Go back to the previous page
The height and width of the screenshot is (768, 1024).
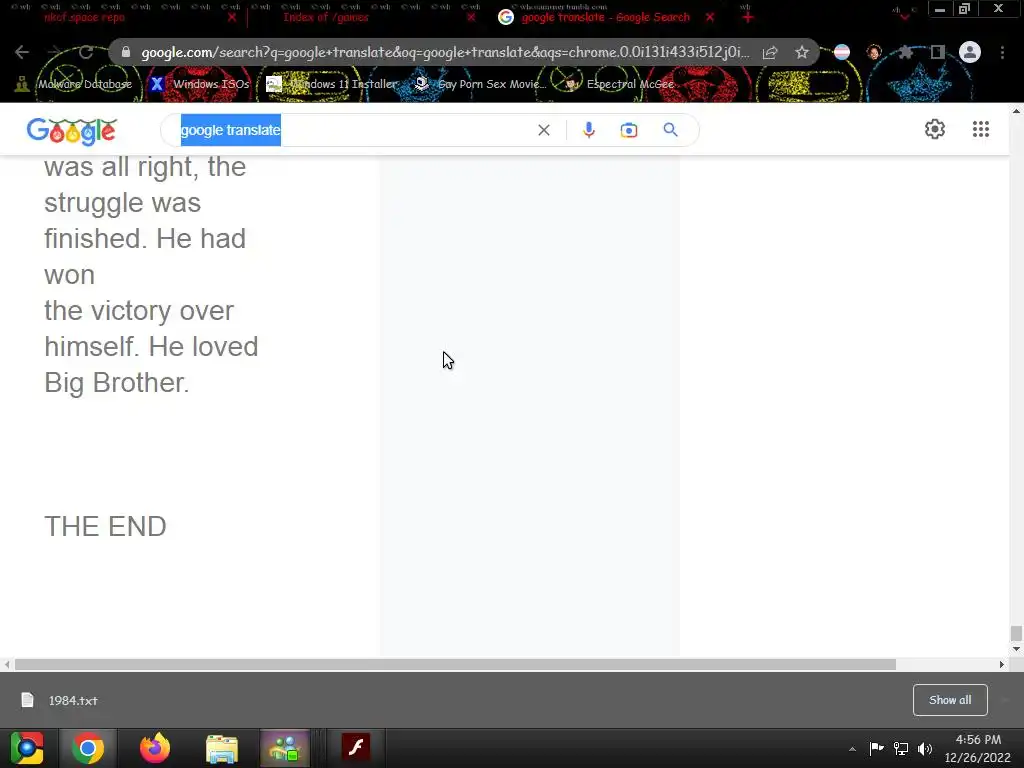coord(22,52)
